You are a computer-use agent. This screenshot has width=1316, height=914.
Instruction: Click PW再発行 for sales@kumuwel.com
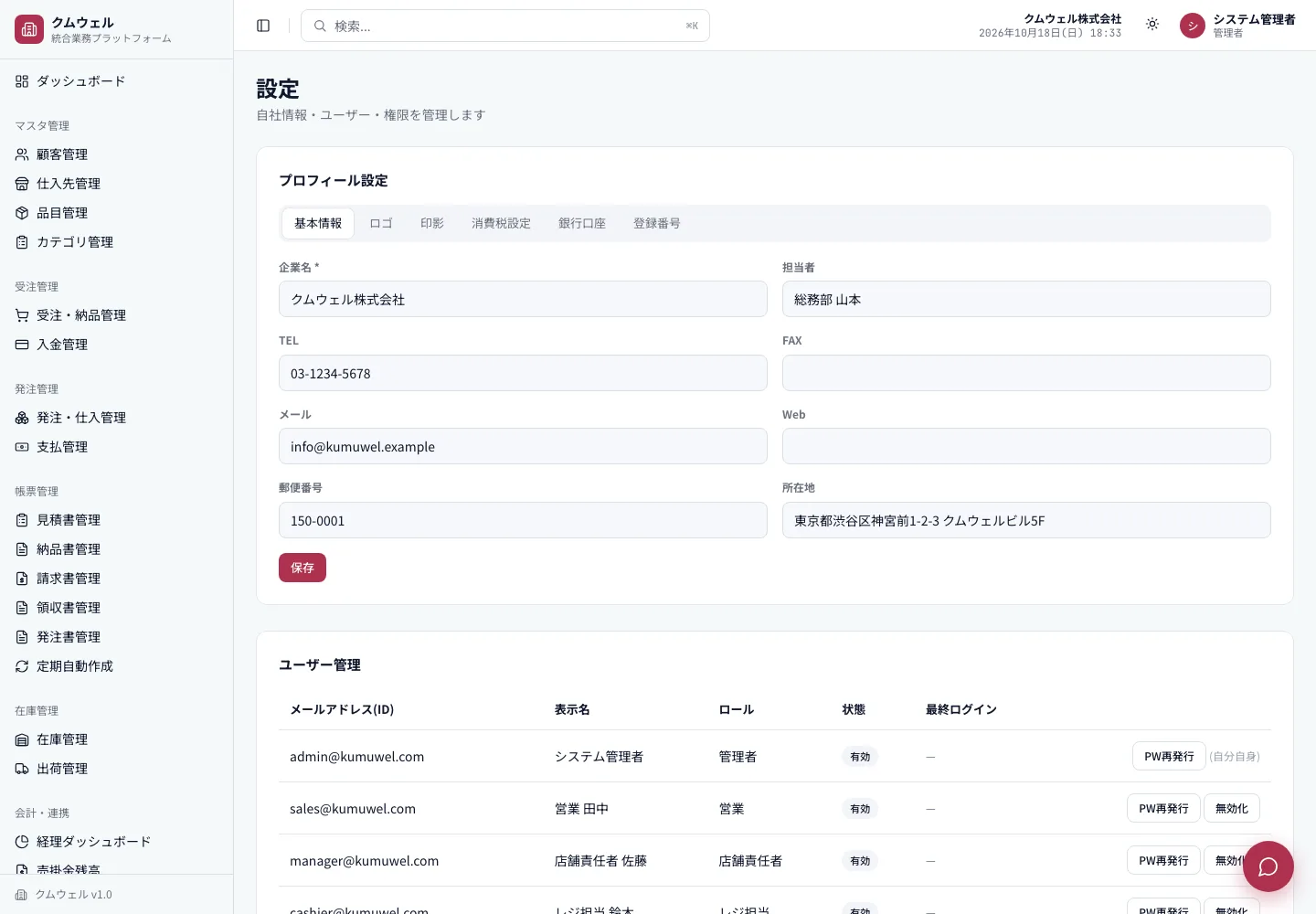(x=1163, y=808)
